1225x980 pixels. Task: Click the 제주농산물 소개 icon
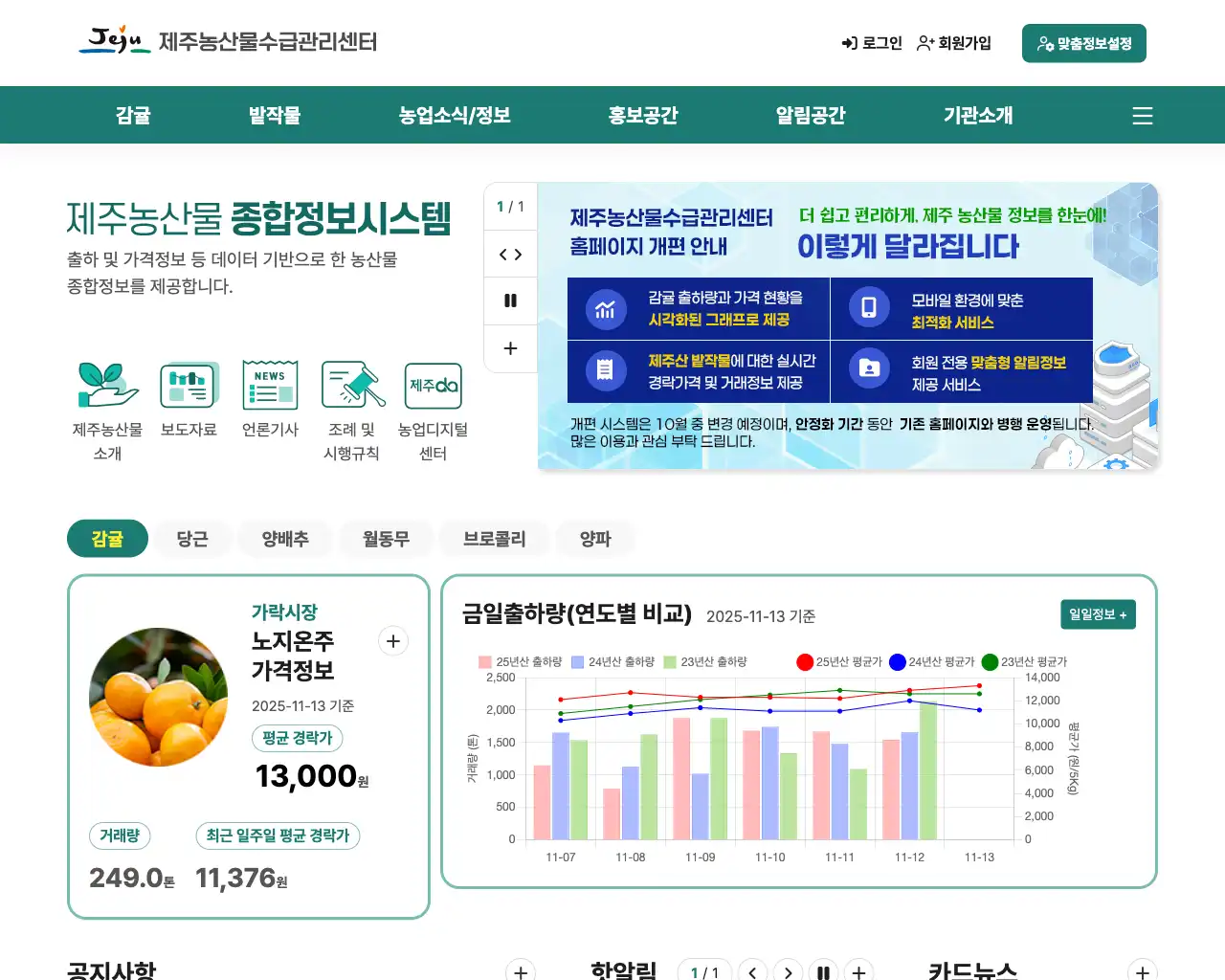click(x=105, y=387)
